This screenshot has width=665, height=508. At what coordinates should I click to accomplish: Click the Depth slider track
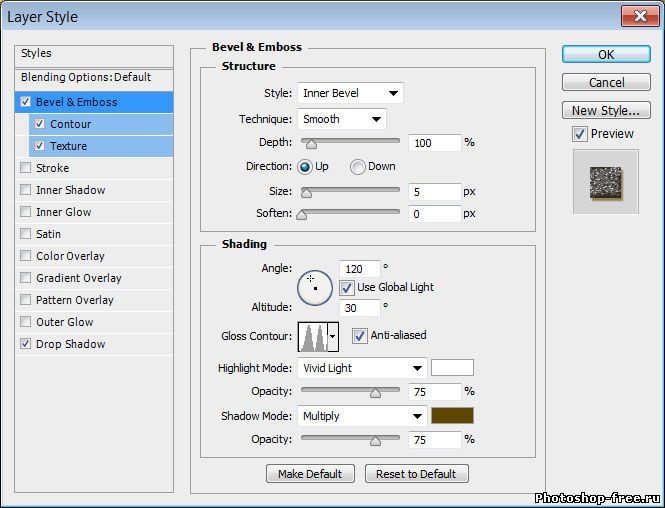click(350, 143)
